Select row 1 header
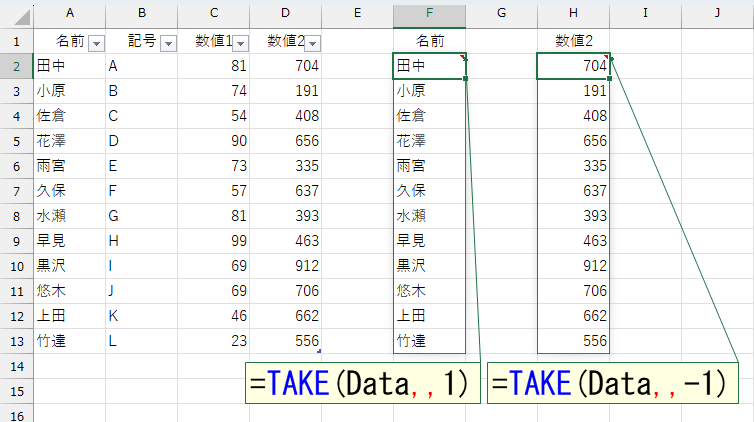Viewport: 754px width, 422px height. coord(16,41)
